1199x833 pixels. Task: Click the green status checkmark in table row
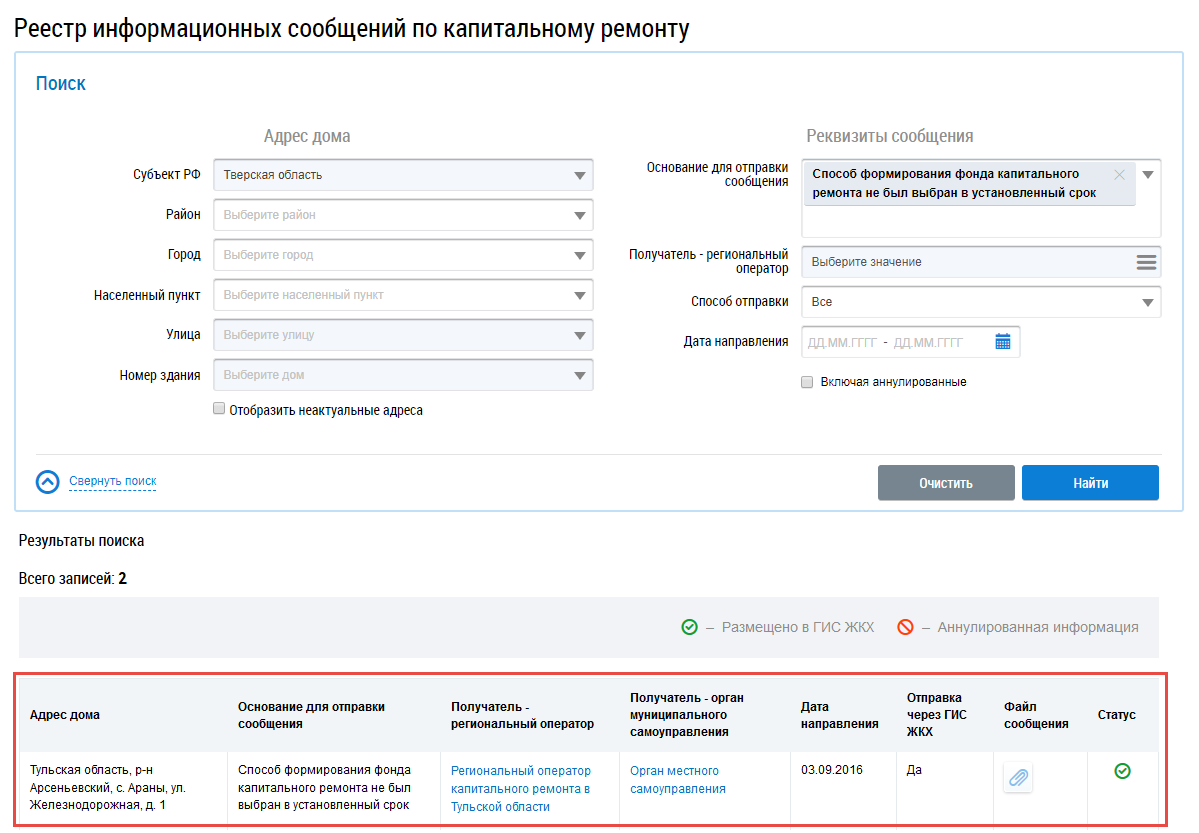coord(1122,771)
